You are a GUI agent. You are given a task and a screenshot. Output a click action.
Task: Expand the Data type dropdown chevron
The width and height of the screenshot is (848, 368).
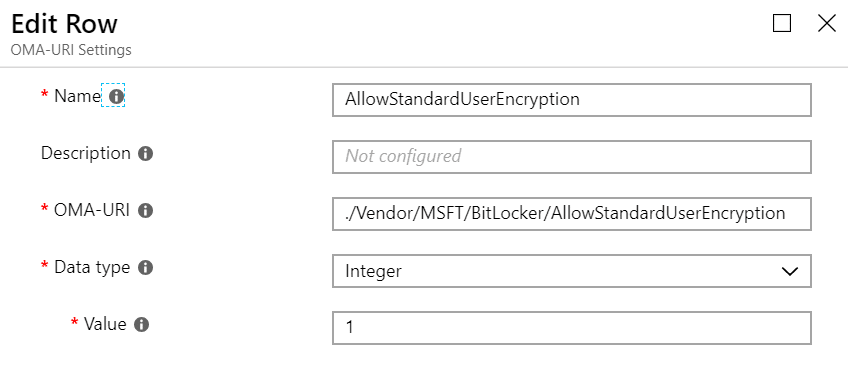790,271
